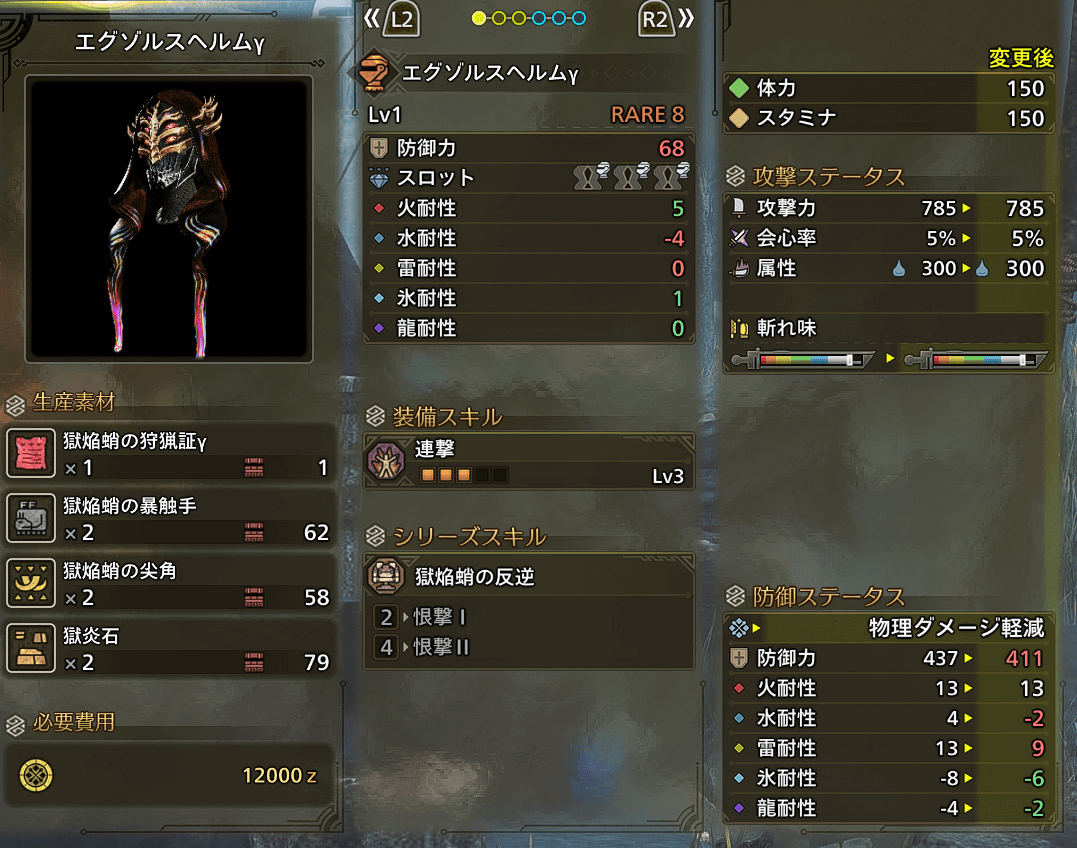The image size is (1077, 848).
Task: Click the R2 next page button
Action: point(656,19)
